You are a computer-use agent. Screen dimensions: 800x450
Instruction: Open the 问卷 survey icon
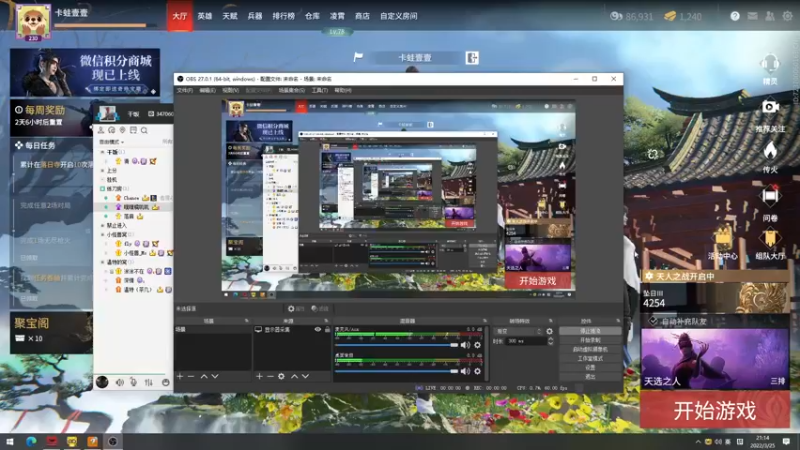click(x=770, y=196)
